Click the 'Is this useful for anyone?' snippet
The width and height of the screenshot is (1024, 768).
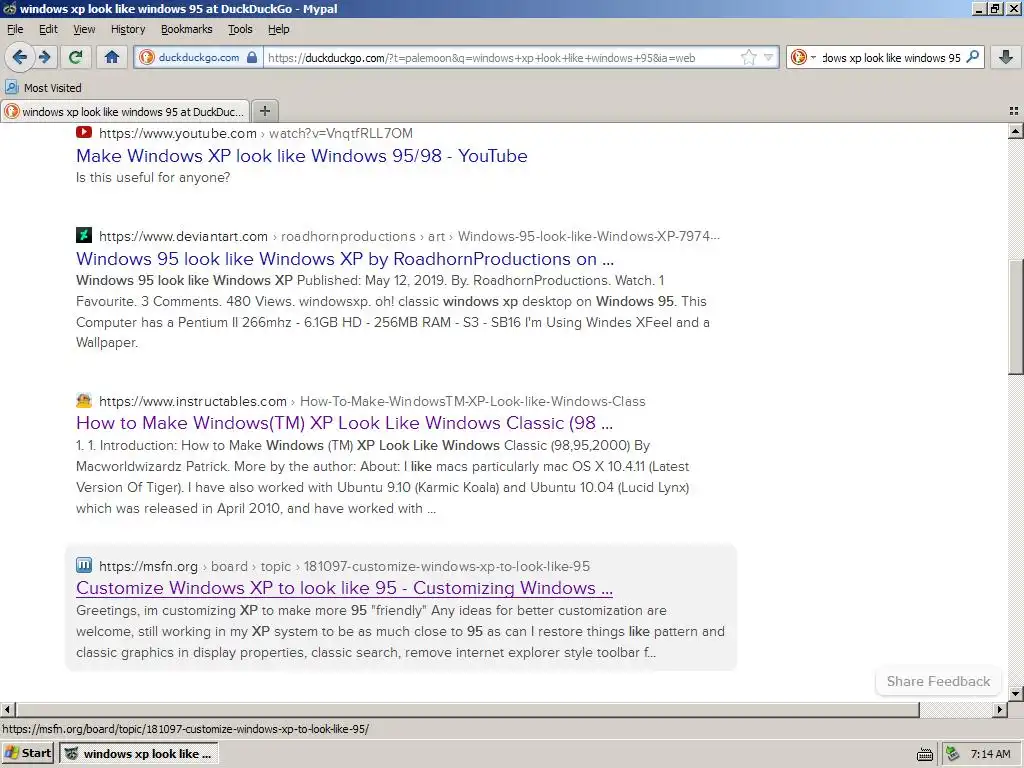pos(153,178)
